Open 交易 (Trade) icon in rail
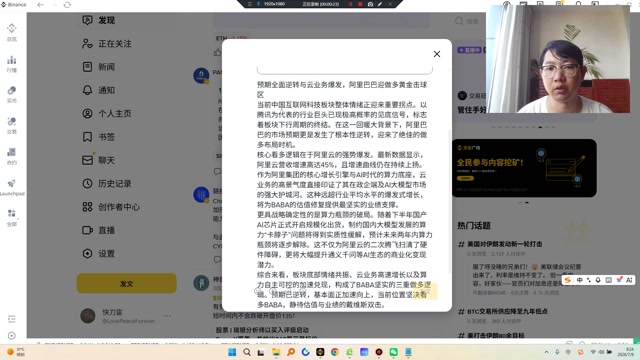Image resolution: width=640 pixels, height=360 pixels. tap(11, 121)
